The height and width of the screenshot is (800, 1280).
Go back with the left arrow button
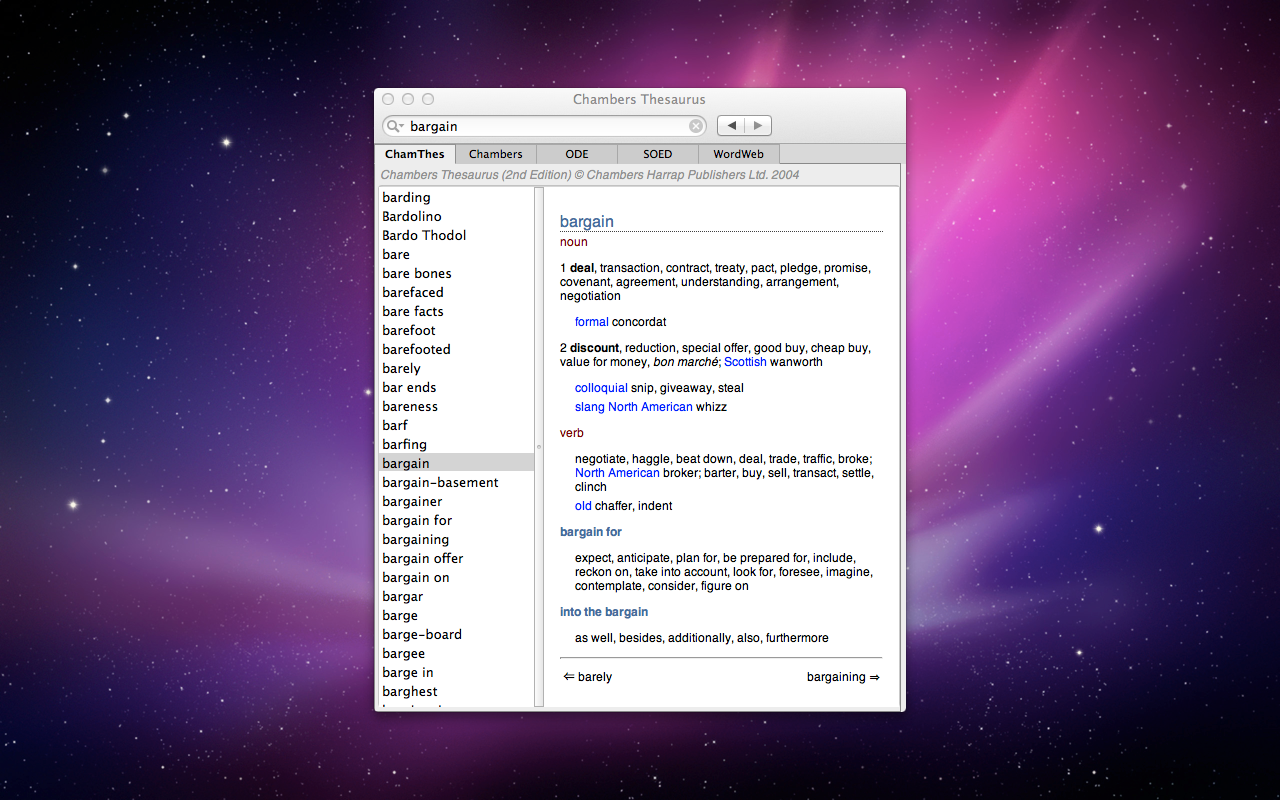coord(731,126)
